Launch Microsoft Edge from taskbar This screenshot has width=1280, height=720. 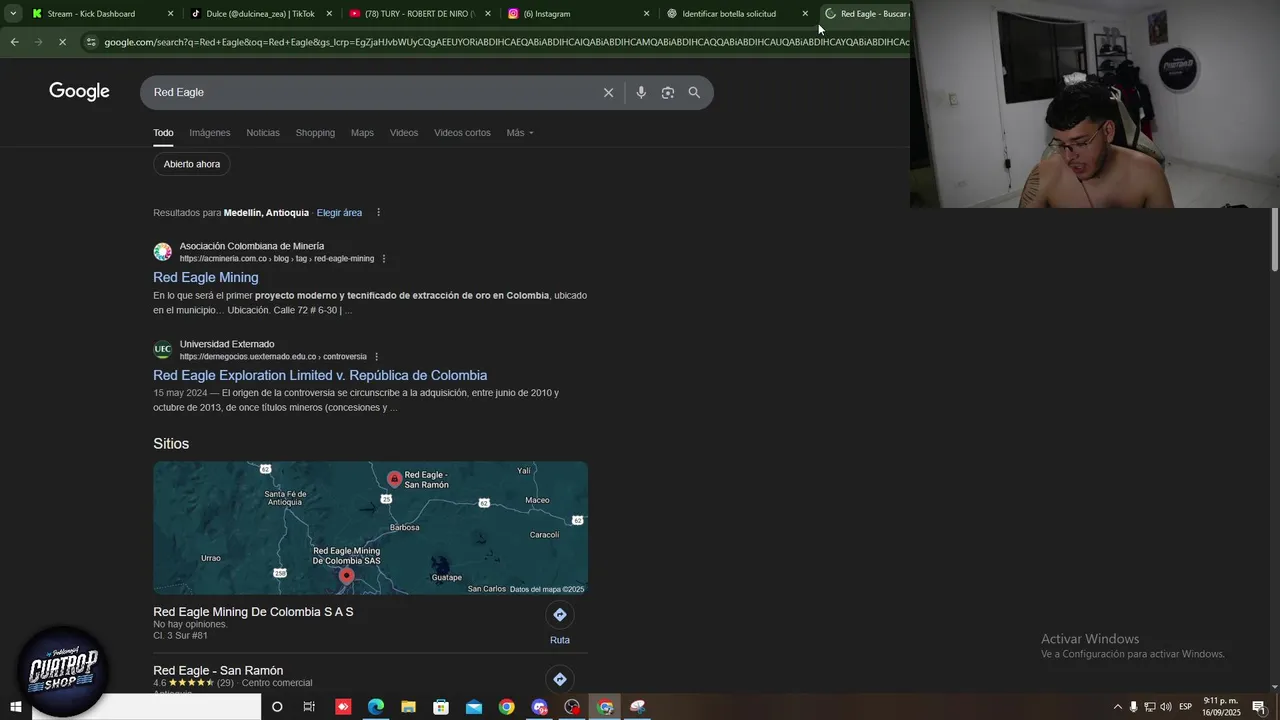(376, 707)
